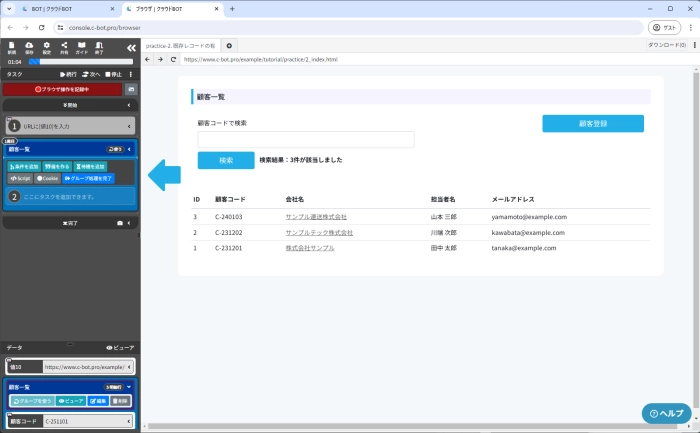Expand the 顧客コード data value arrow
The width and height of the screenshot is (700, 433).
pyautogui.click(x=130, y=422)
